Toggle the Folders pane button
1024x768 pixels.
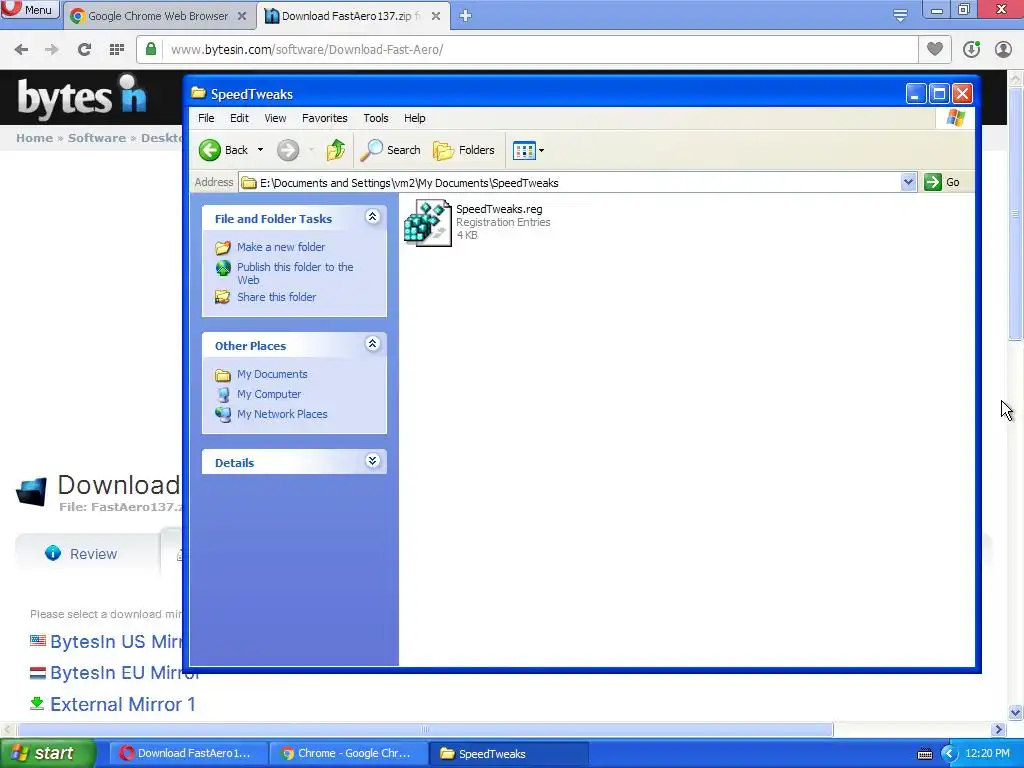click(464, 150)
